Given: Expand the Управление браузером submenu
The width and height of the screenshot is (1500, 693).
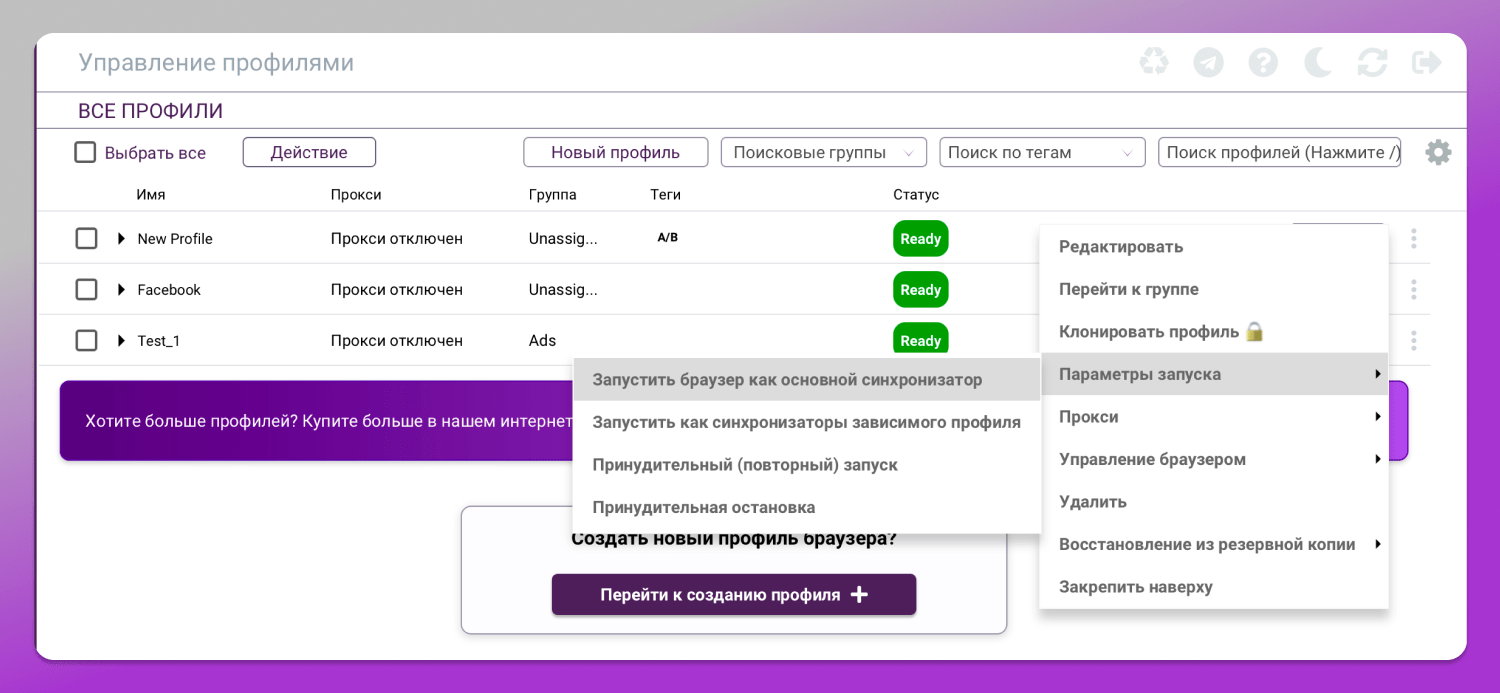Looking at the screenshot, I should click(x=1214, y=459).
